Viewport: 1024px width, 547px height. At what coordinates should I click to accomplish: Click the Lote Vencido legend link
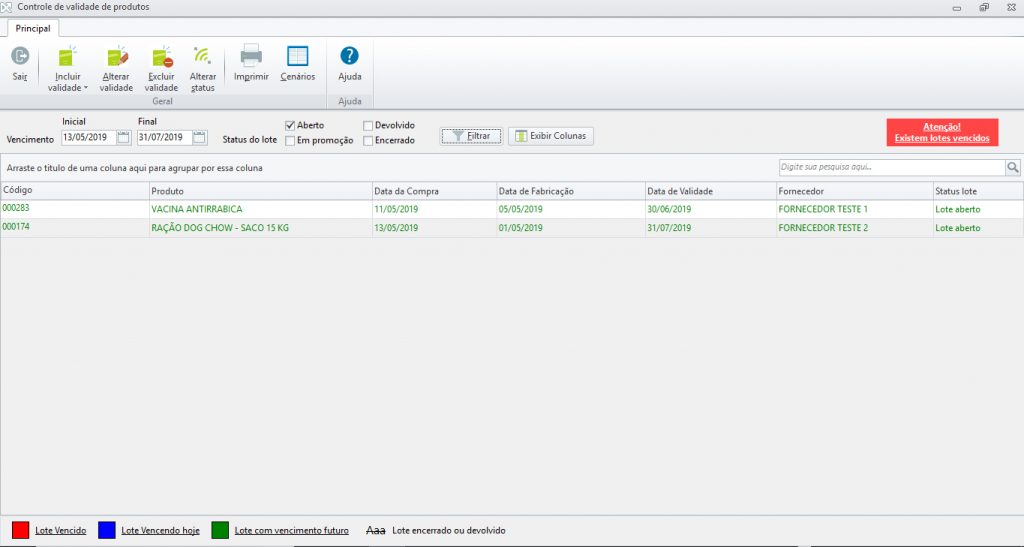point(61,531)
